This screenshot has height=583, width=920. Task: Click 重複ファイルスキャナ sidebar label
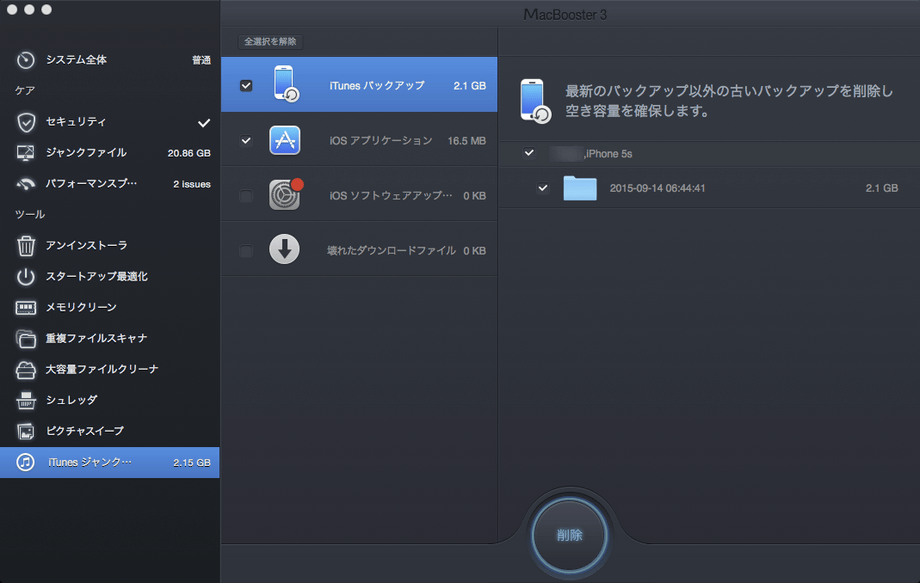96,338
